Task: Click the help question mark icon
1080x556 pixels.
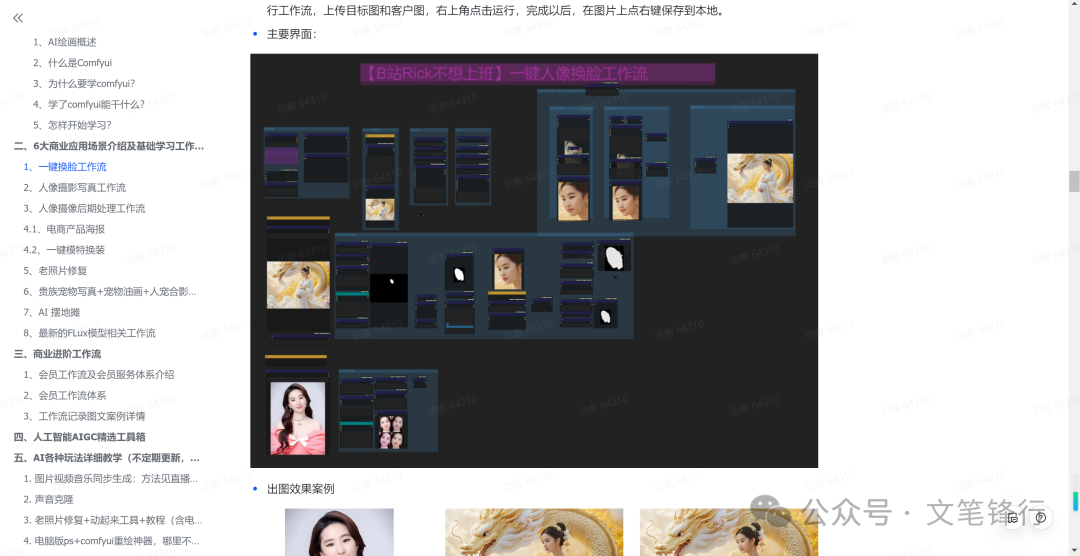Action: (1041, 517)
